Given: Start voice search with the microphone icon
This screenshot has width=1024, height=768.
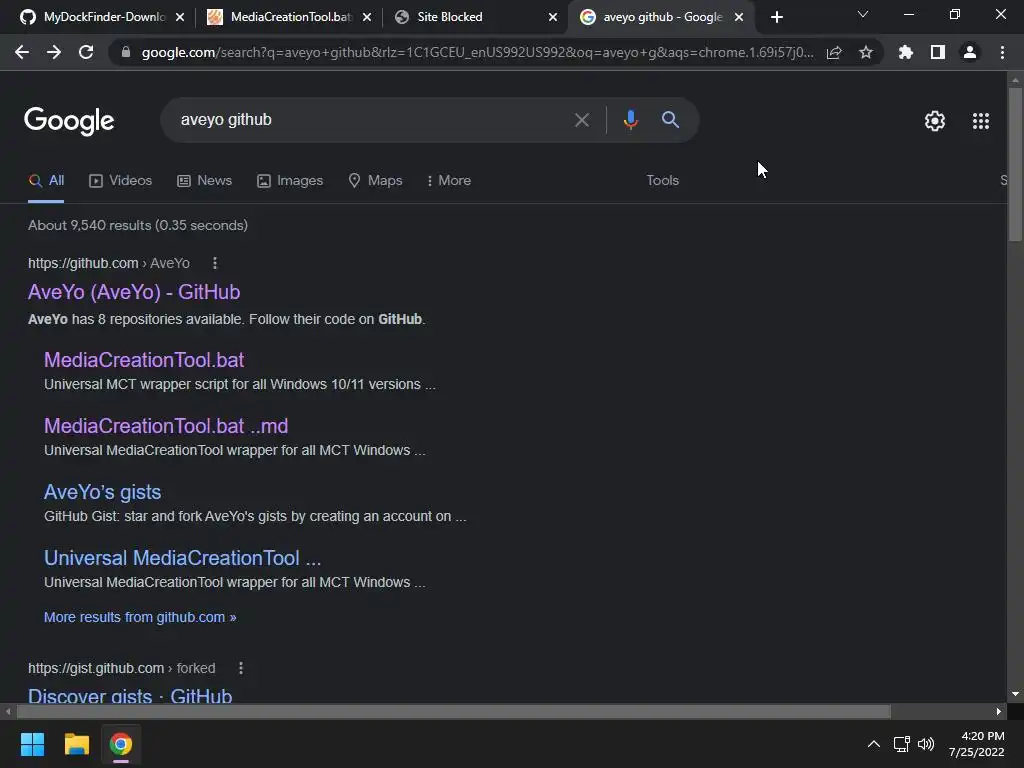Looking at the screenshot, I should point(630,120).
